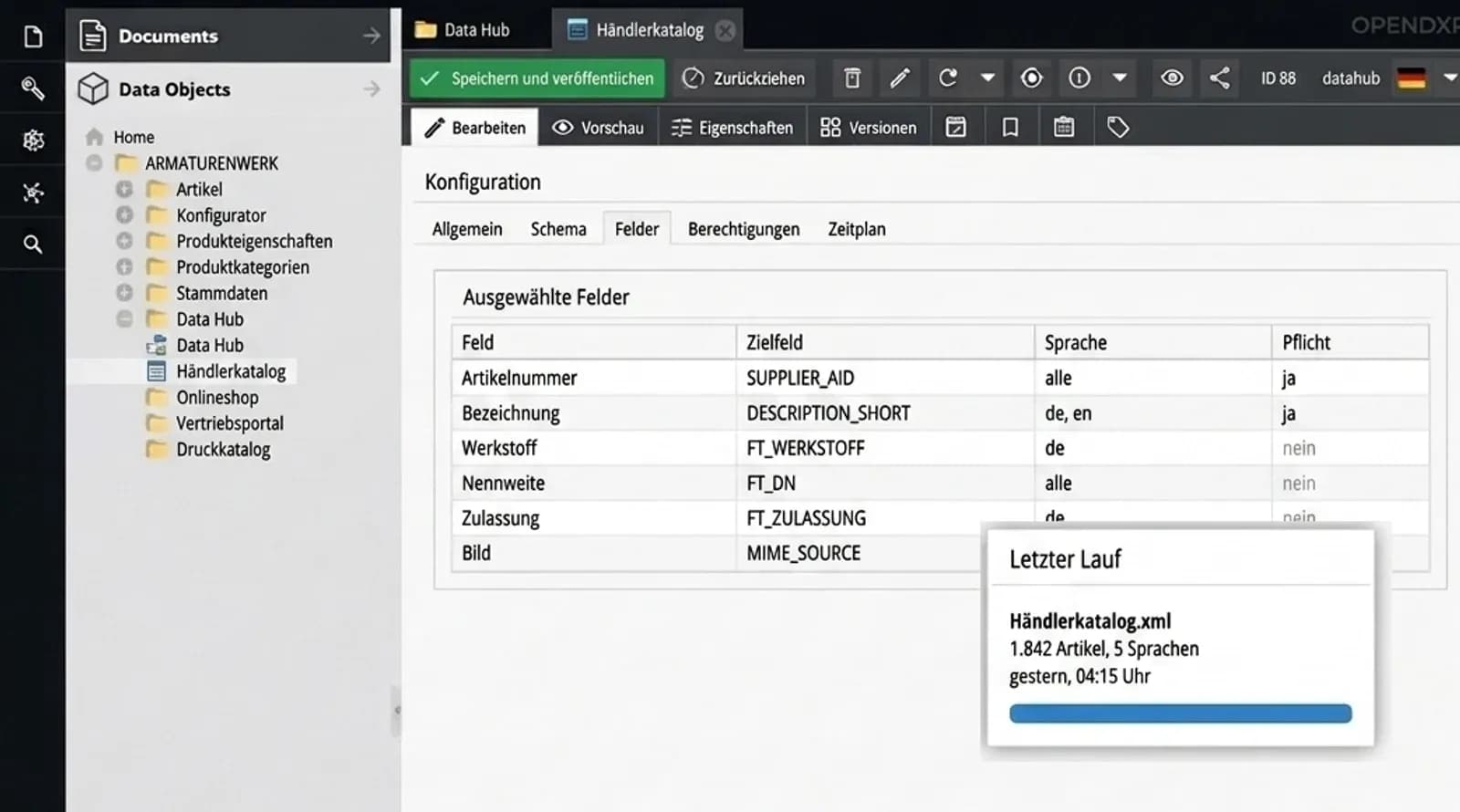Expand the Data Objects panel arrow
The height and width of the screenshot is (812, 1460).
click(x=371, y=88)
